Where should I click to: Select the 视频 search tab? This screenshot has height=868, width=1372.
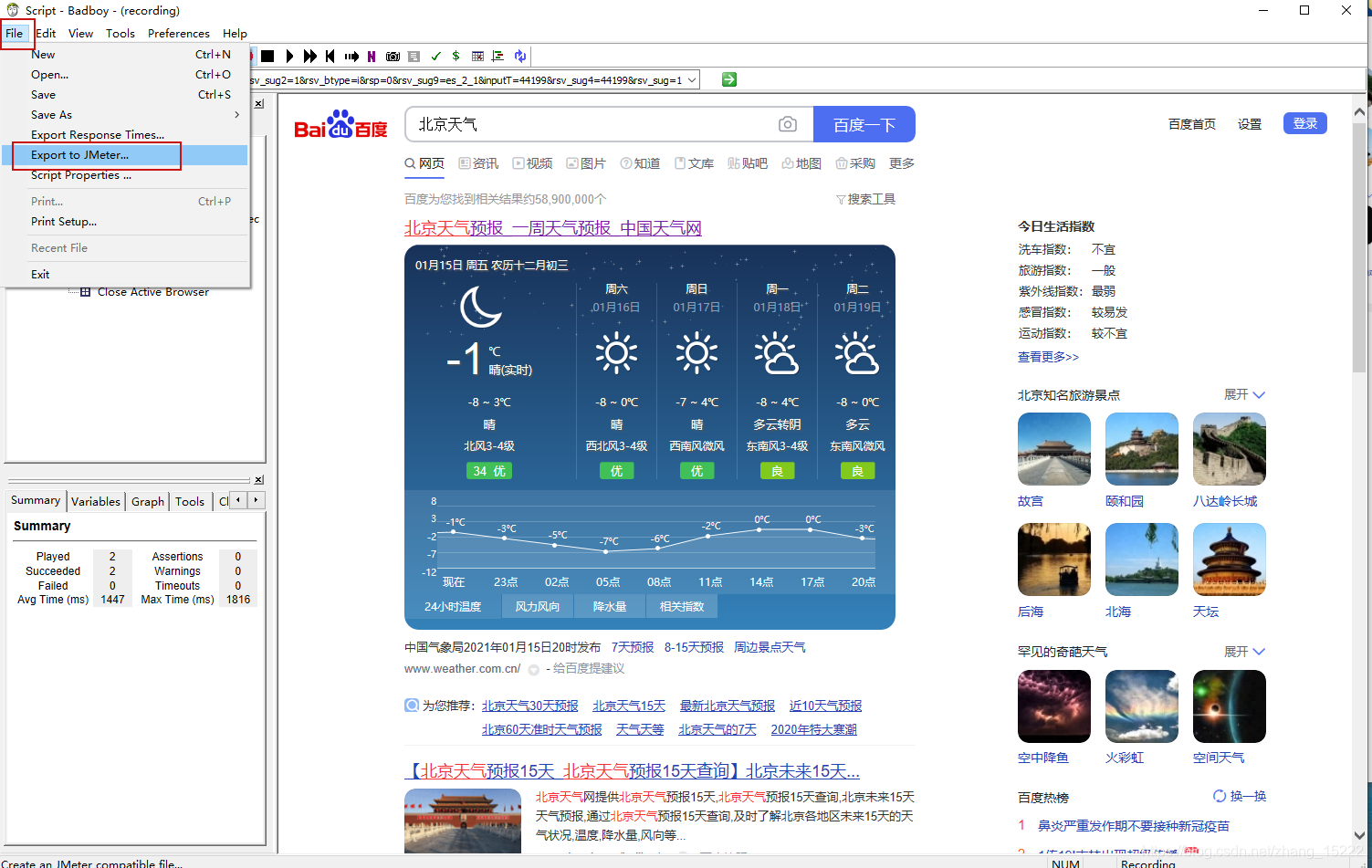532,163
